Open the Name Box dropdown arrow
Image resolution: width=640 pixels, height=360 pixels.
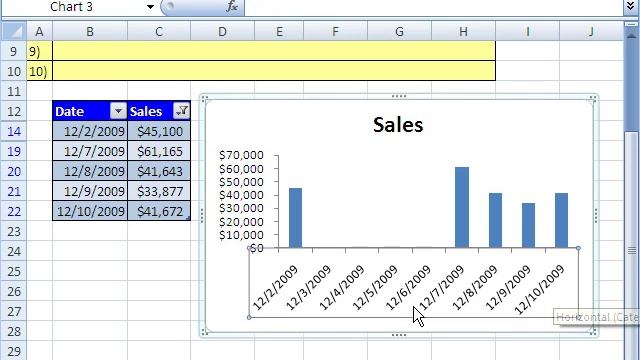point(150,7)
